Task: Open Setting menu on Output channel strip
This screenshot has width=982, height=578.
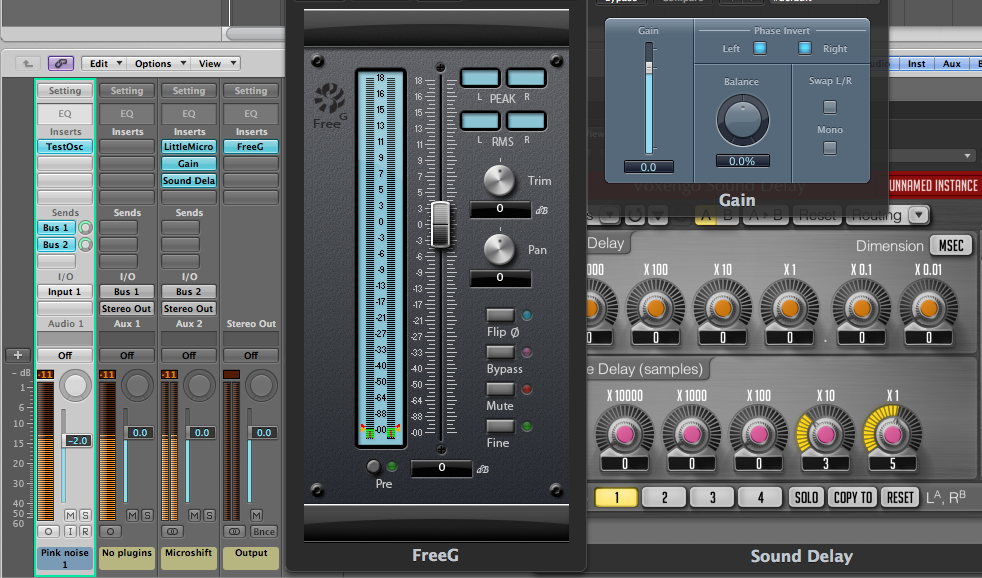Action: [x=251, y=91]
